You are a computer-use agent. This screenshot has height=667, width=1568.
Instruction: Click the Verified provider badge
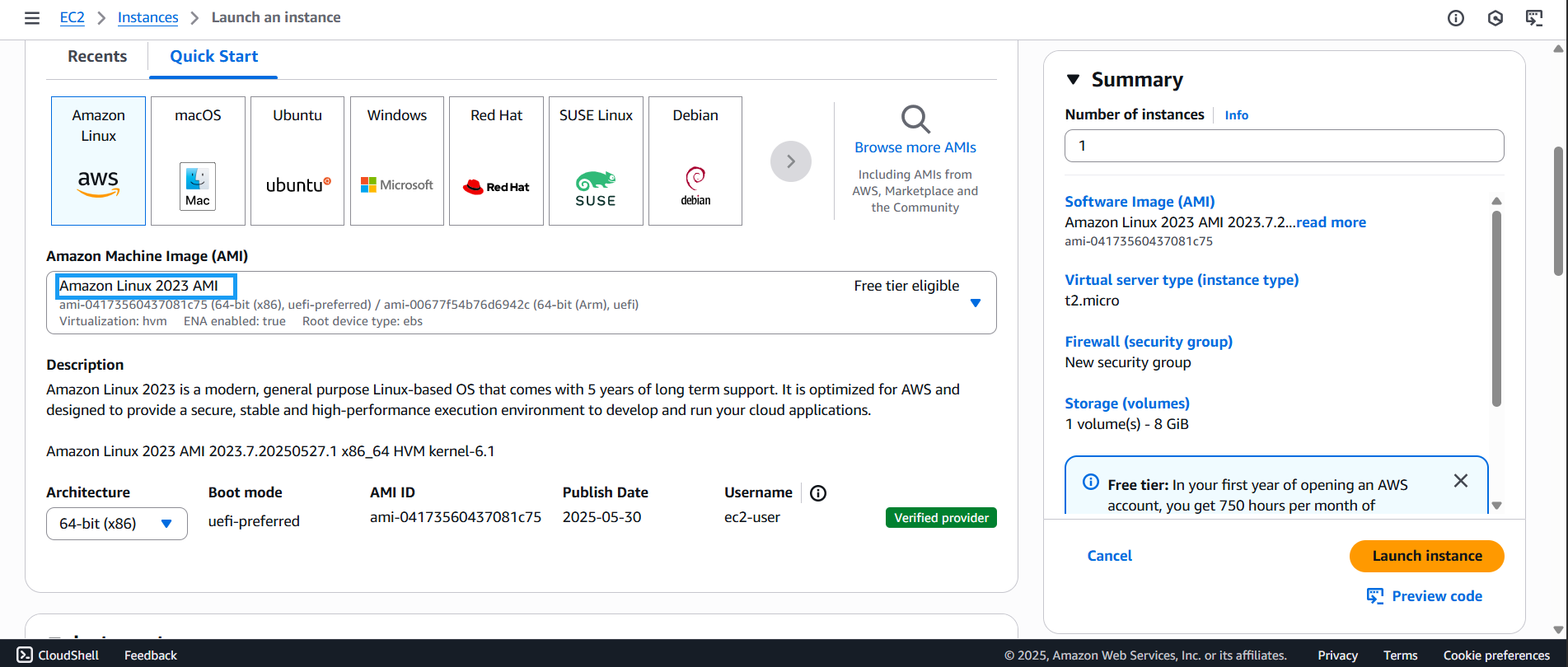[x=941, y=518]
